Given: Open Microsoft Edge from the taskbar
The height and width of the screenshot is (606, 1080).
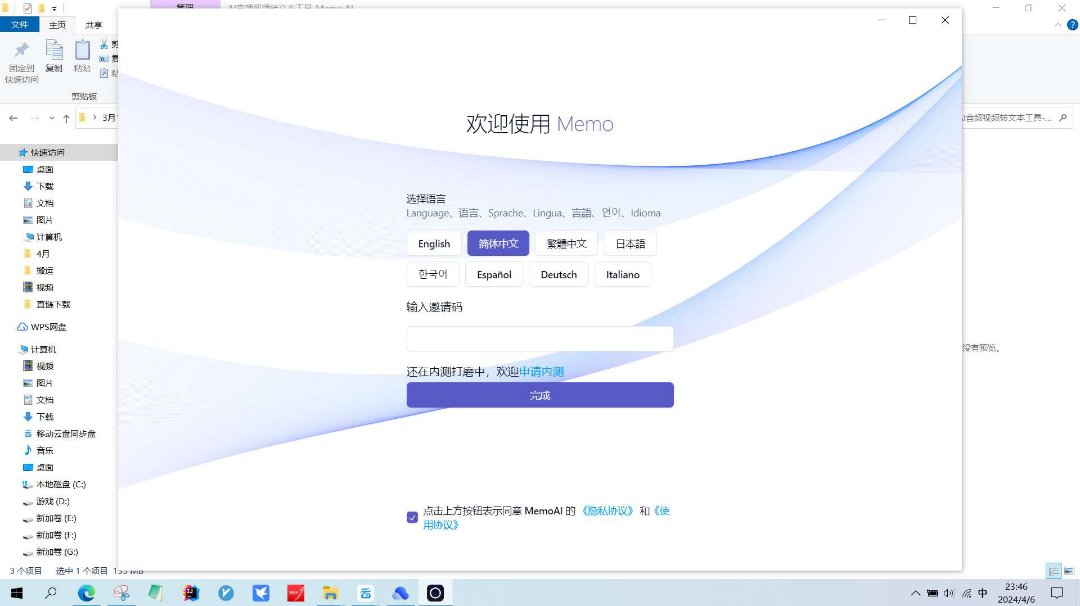Looking at the screenshot, I should 87,593.
